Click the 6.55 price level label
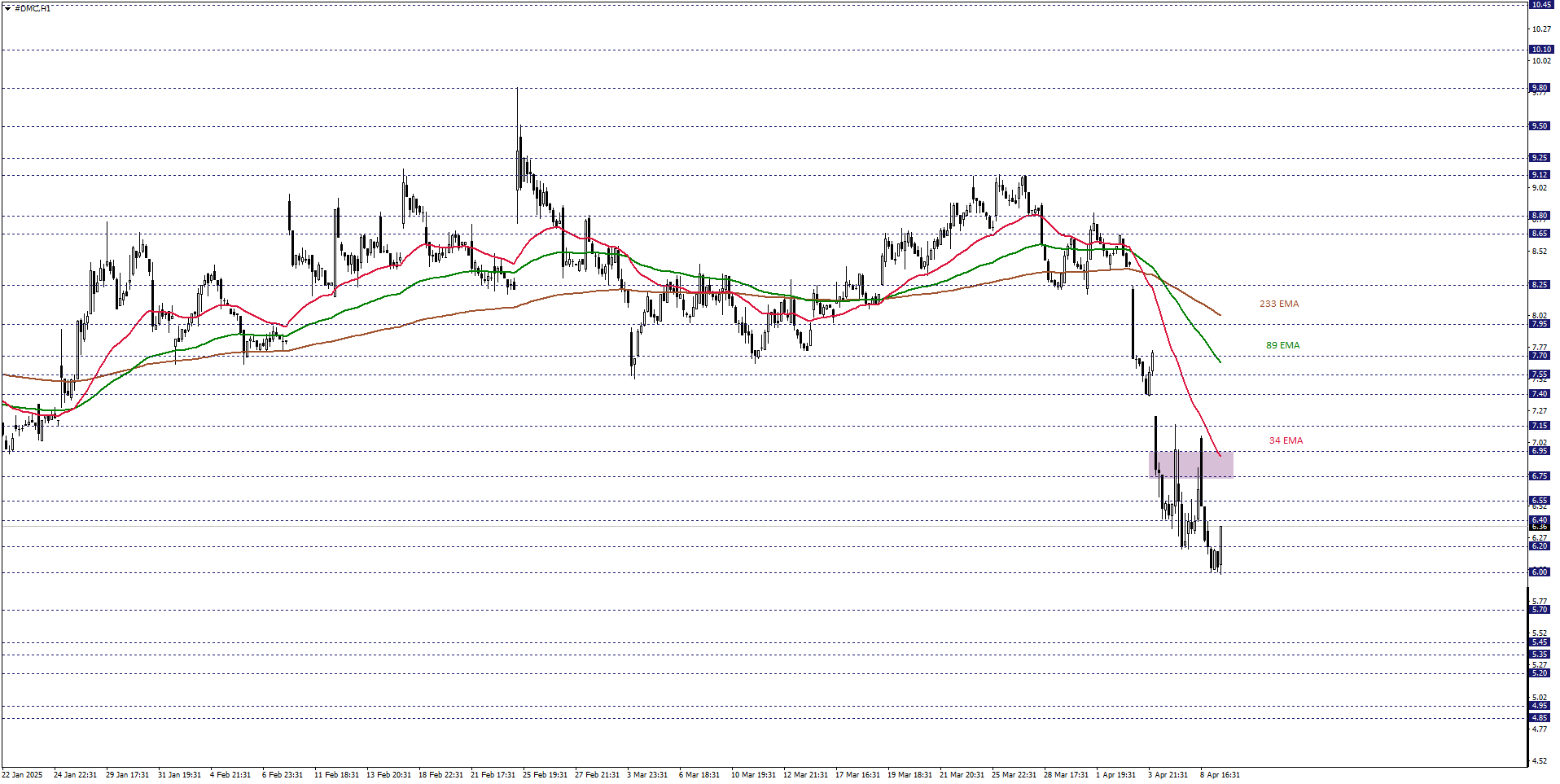Screen dimensions: 1560x784 [1539, 501]
